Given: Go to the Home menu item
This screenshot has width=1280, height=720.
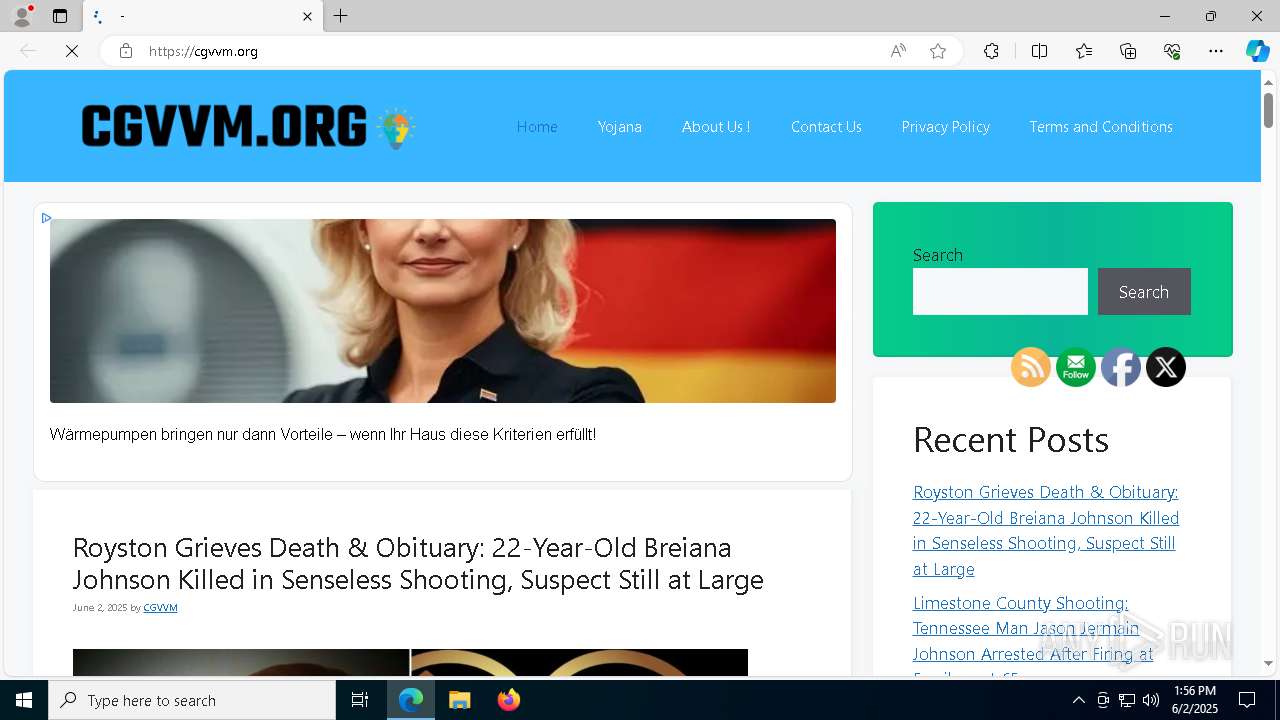Looking at the screenshot, I should [537, 127].
